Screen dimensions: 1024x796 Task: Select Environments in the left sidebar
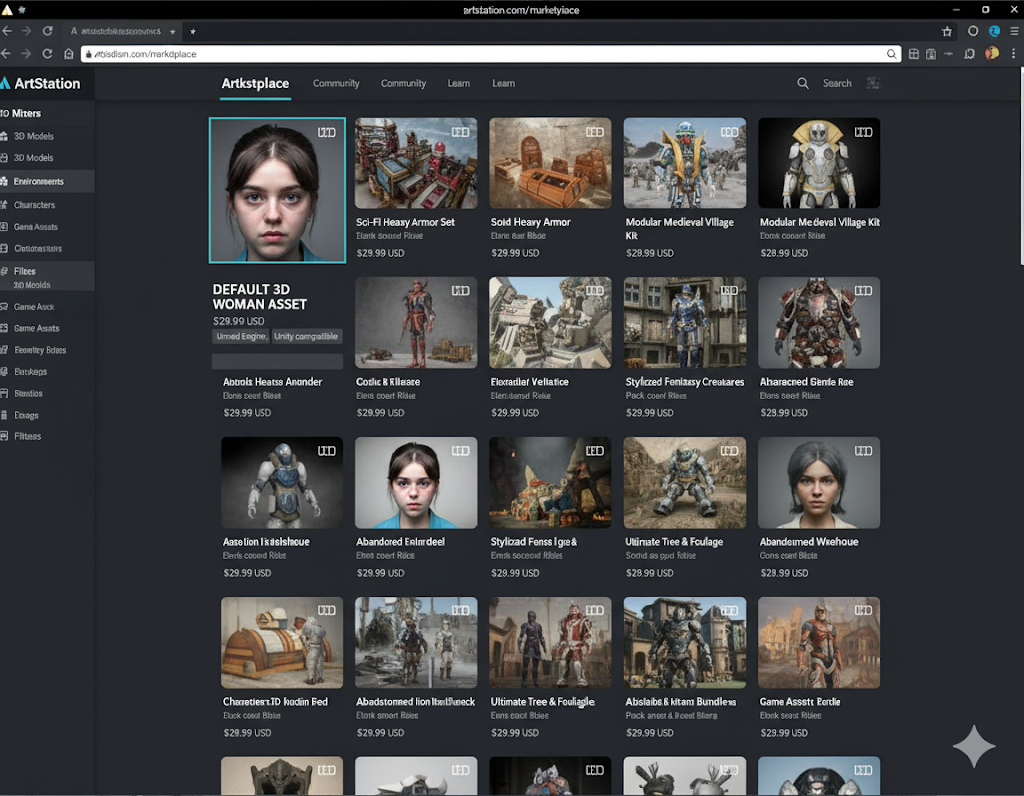click(x=39, y=181)
